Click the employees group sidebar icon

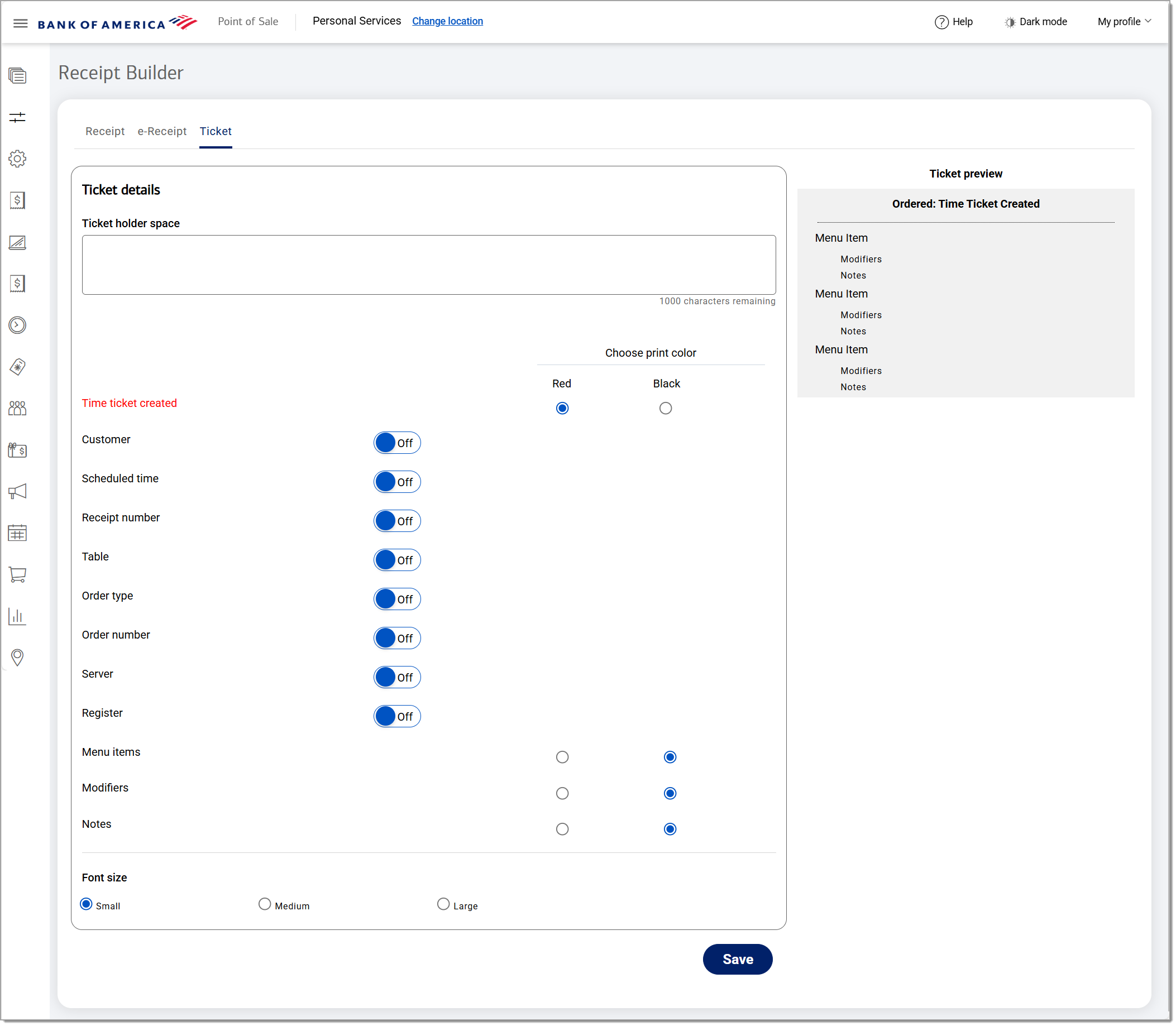coord(18,409)
